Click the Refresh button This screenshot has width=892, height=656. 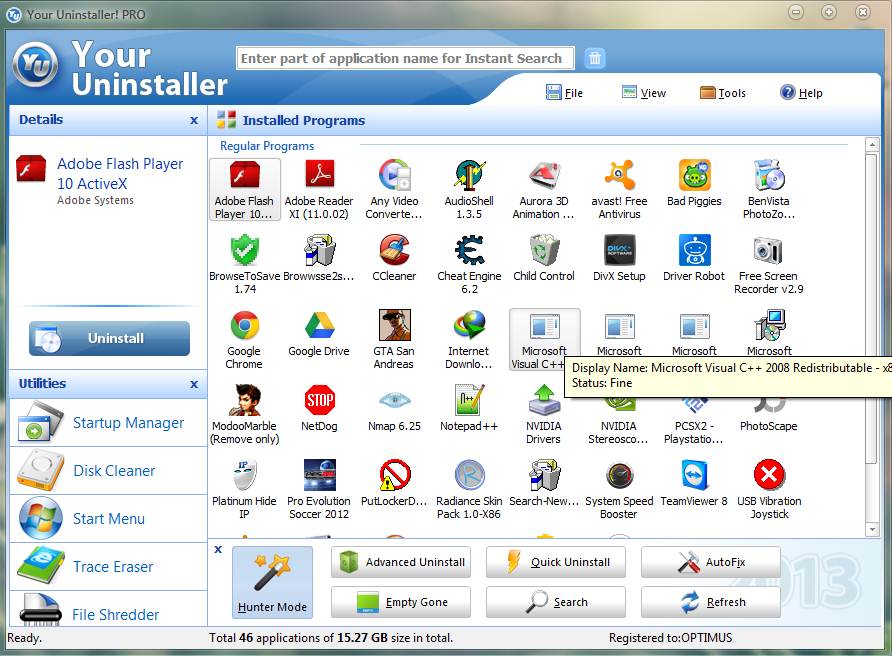point(711,602)
